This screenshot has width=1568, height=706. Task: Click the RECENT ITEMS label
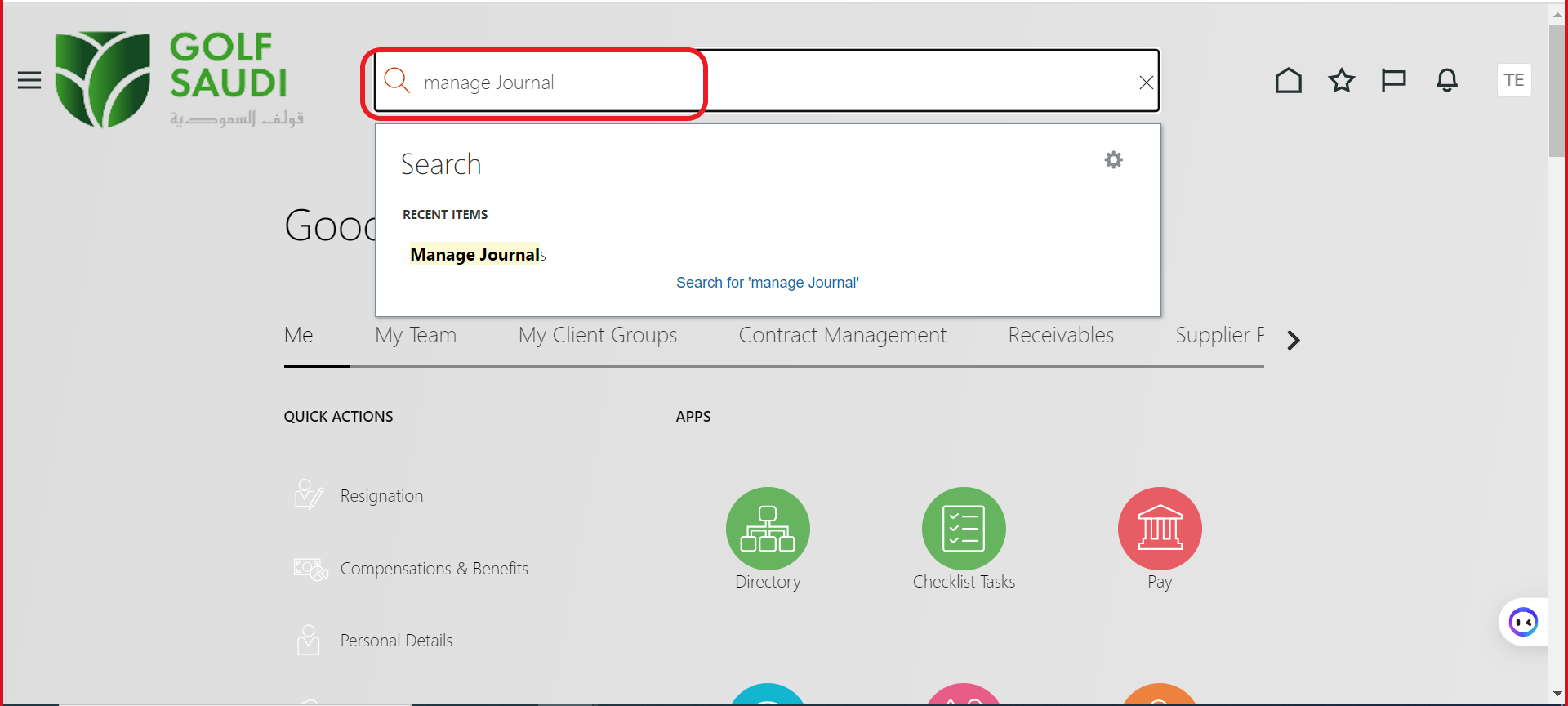(x=445, y=215)
